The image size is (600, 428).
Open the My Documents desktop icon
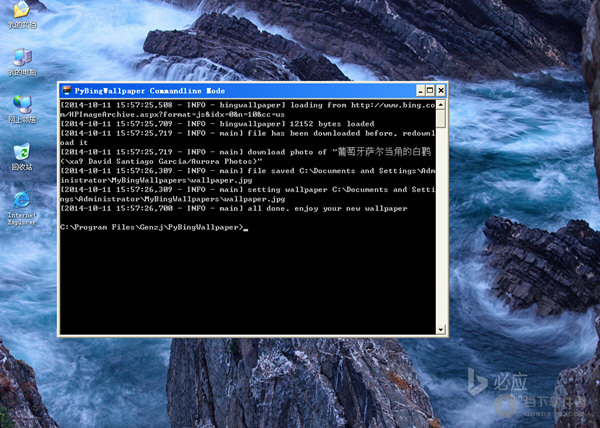point(22,14)
